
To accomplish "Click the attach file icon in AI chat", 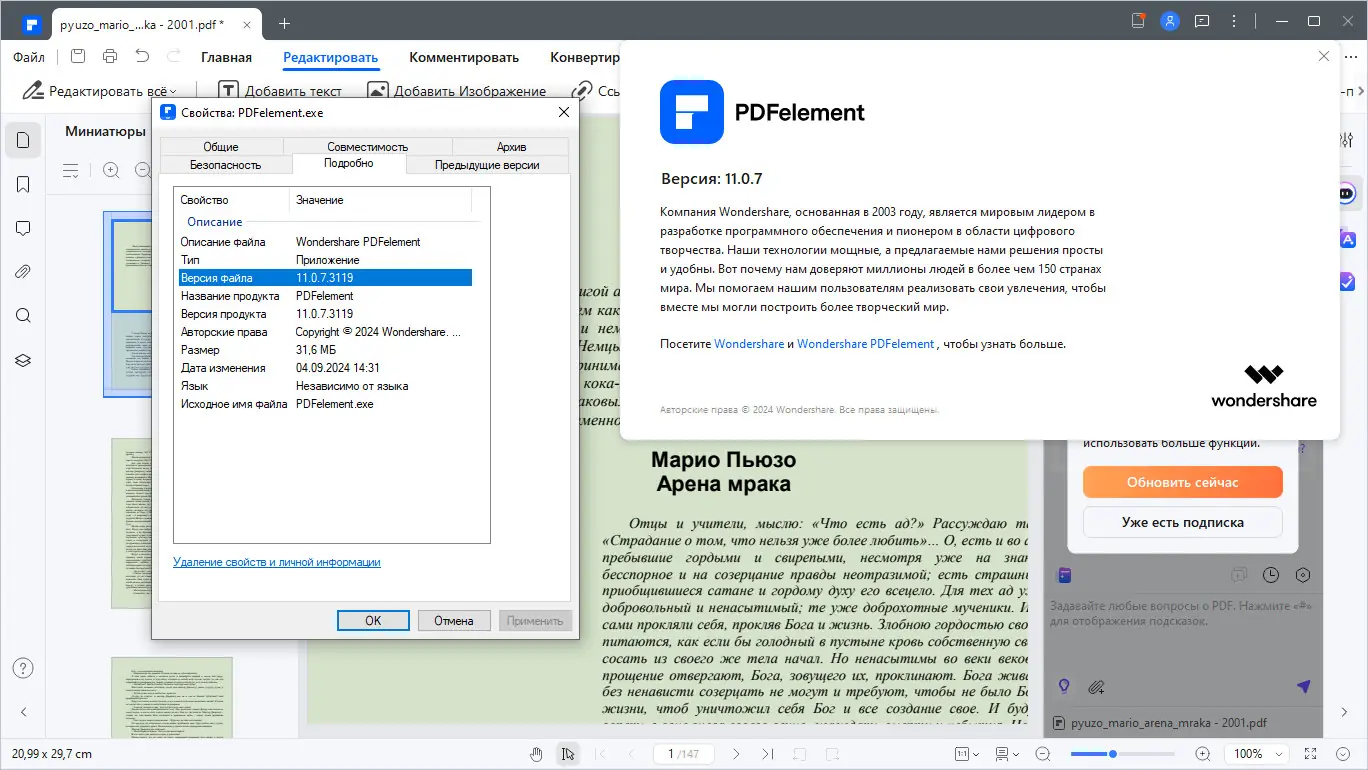I will 1097,687.
